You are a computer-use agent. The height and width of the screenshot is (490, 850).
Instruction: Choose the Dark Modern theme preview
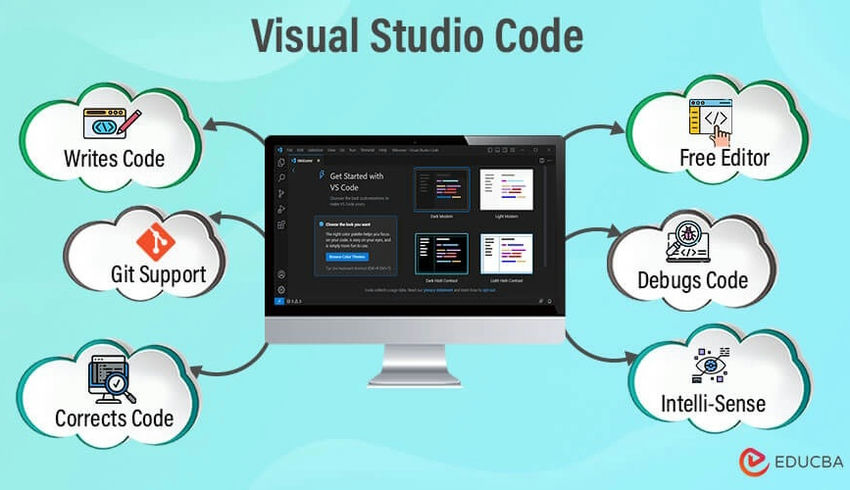441,190
